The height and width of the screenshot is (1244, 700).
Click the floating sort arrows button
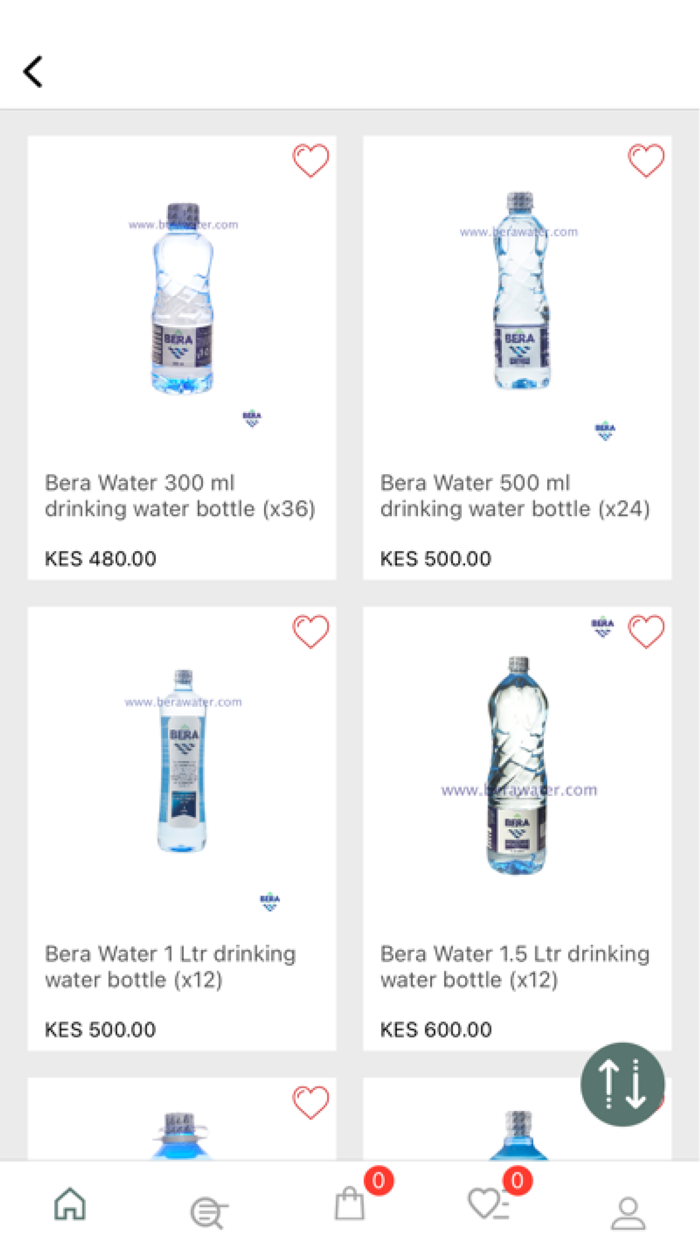pyautogui.click(x=621, y=1084)
